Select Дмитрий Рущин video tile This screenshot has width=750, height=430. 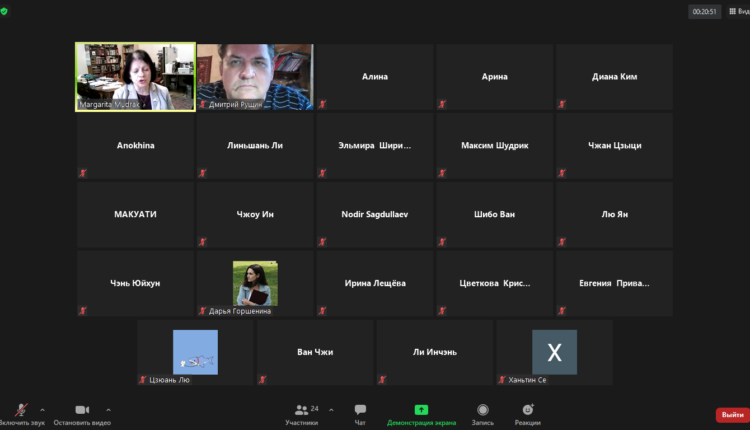coord(255,77)
